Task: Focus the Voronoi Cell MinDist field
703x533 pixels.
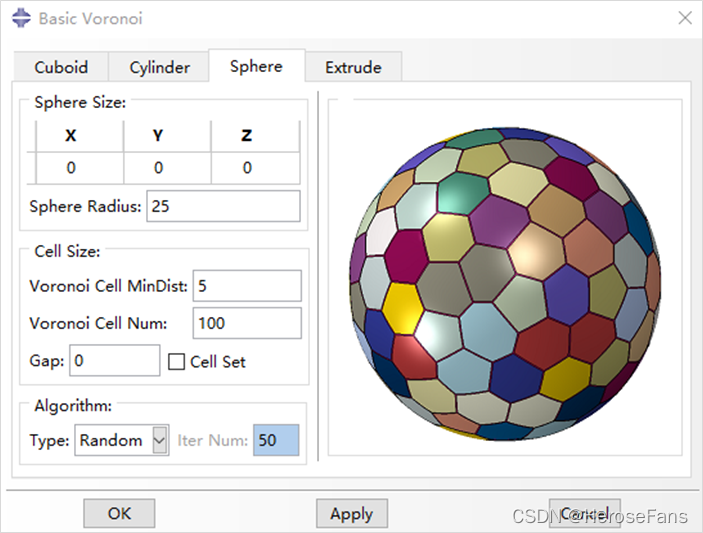Action: click(x=247, y=286)
